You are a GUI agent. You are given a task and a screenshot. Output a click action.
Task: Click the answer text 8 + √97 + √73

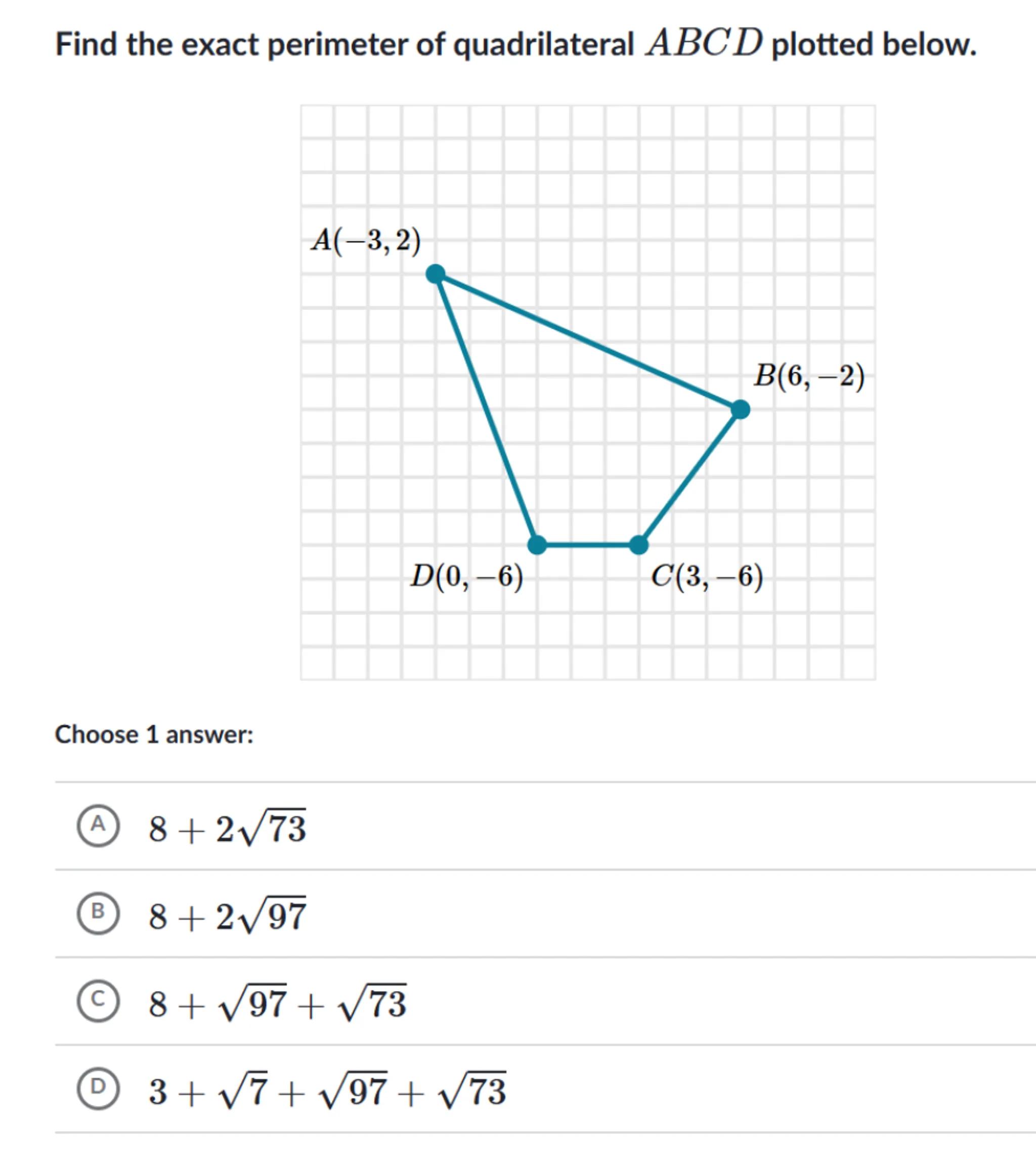[277, 1003]
